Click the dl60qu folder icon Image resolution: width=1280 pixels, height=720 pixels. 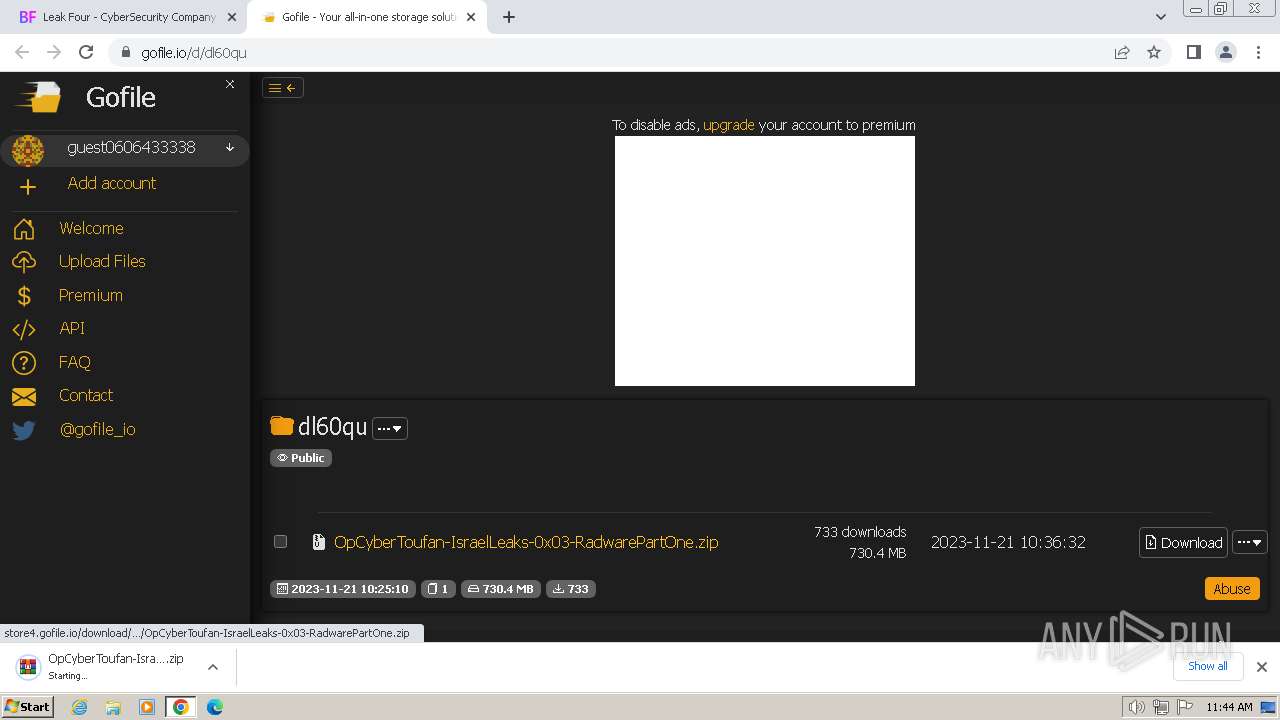tap(282, 426)
